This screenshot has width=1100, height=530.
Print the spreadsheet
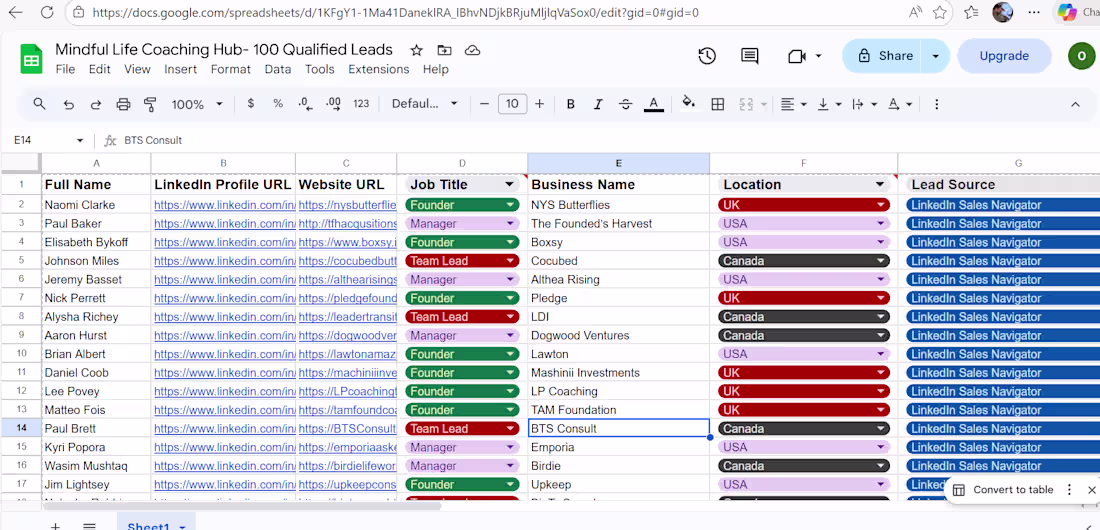click(x=123, y=104)
